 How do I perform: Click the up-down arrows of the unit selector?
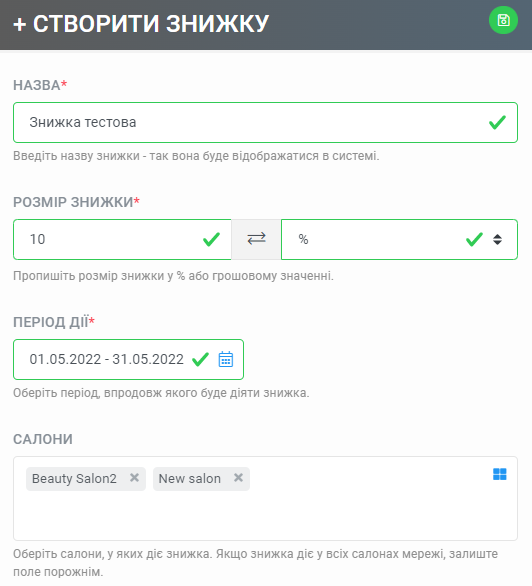point(497,239)
